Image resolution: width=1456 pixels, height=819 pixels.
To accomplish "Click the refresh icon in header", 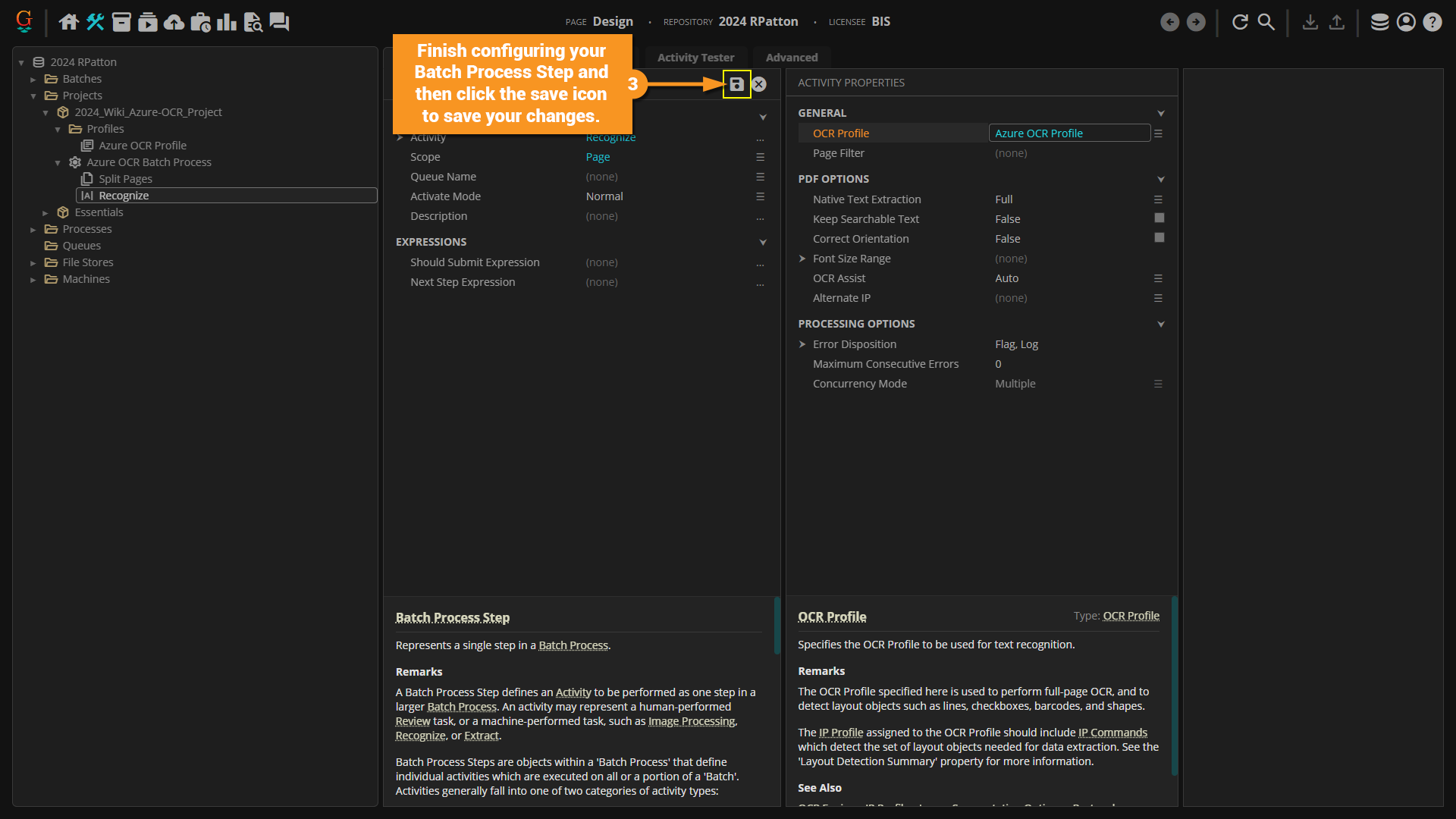I will (x=1240, y=22).
